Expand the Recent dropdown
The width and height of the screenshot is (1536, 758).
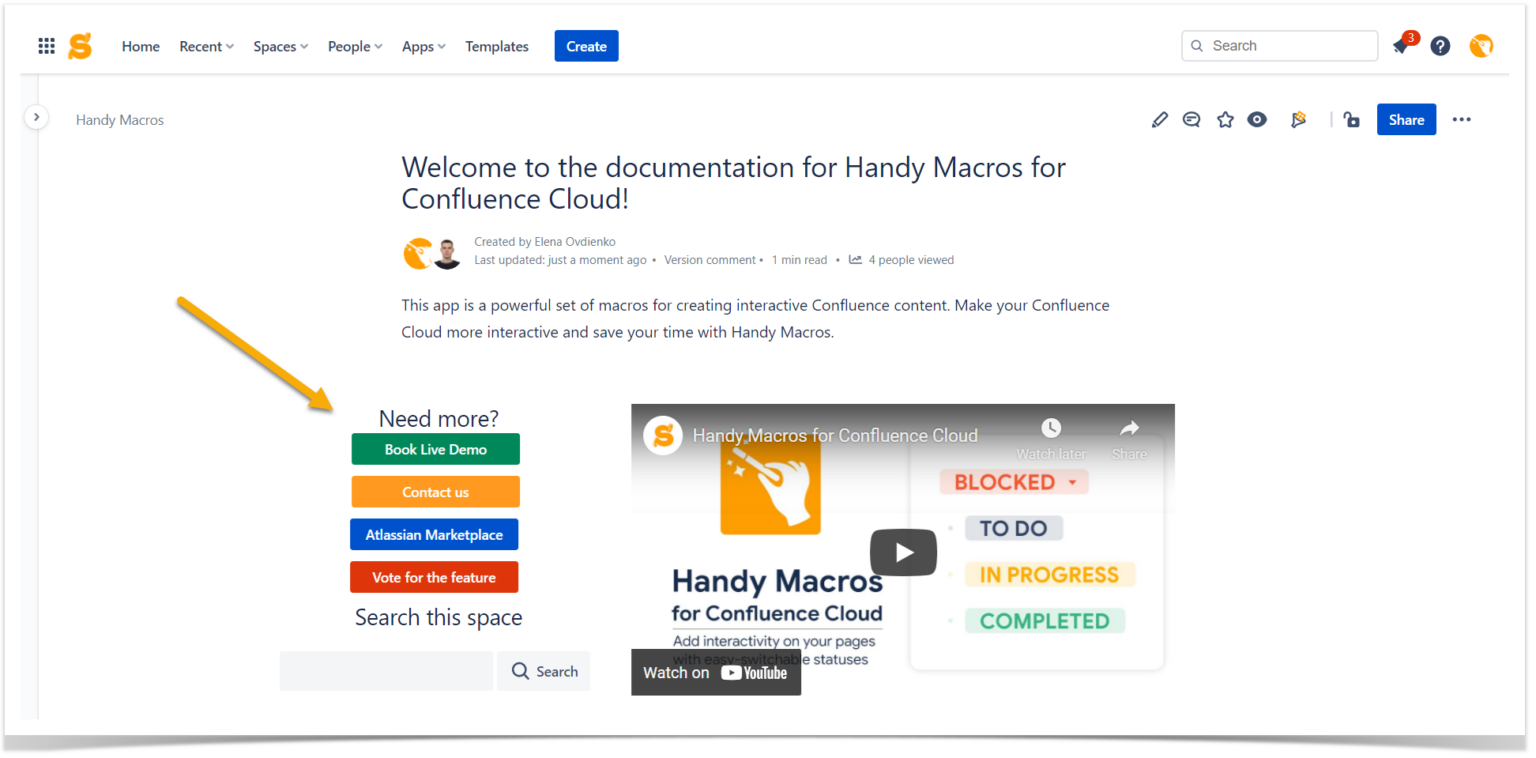[x=206, y=46]
